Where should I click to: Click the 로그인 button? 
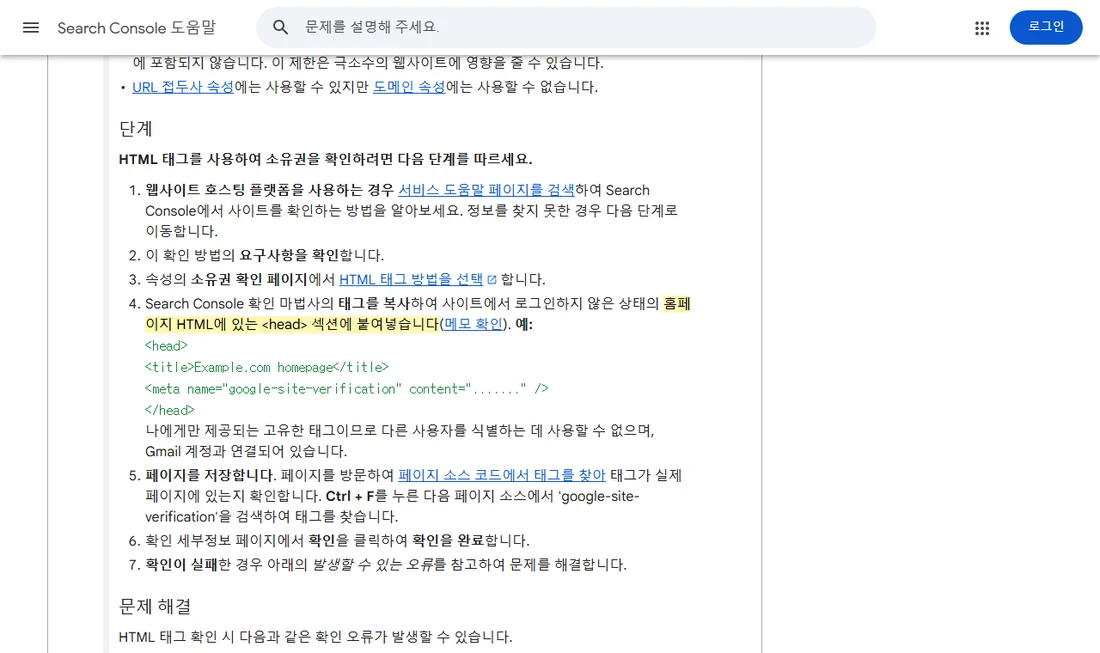(x=1045, y=27)
